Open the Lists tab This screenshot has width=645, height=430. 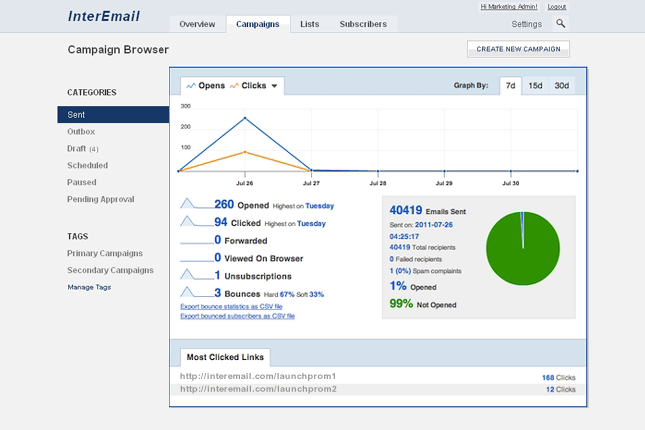pyautogui.click(x=309, y=24)
